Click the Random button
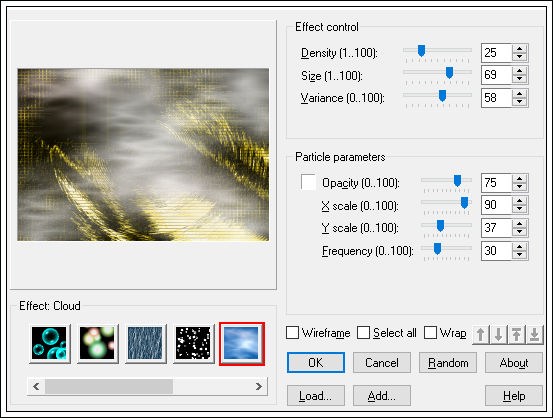 448,363
